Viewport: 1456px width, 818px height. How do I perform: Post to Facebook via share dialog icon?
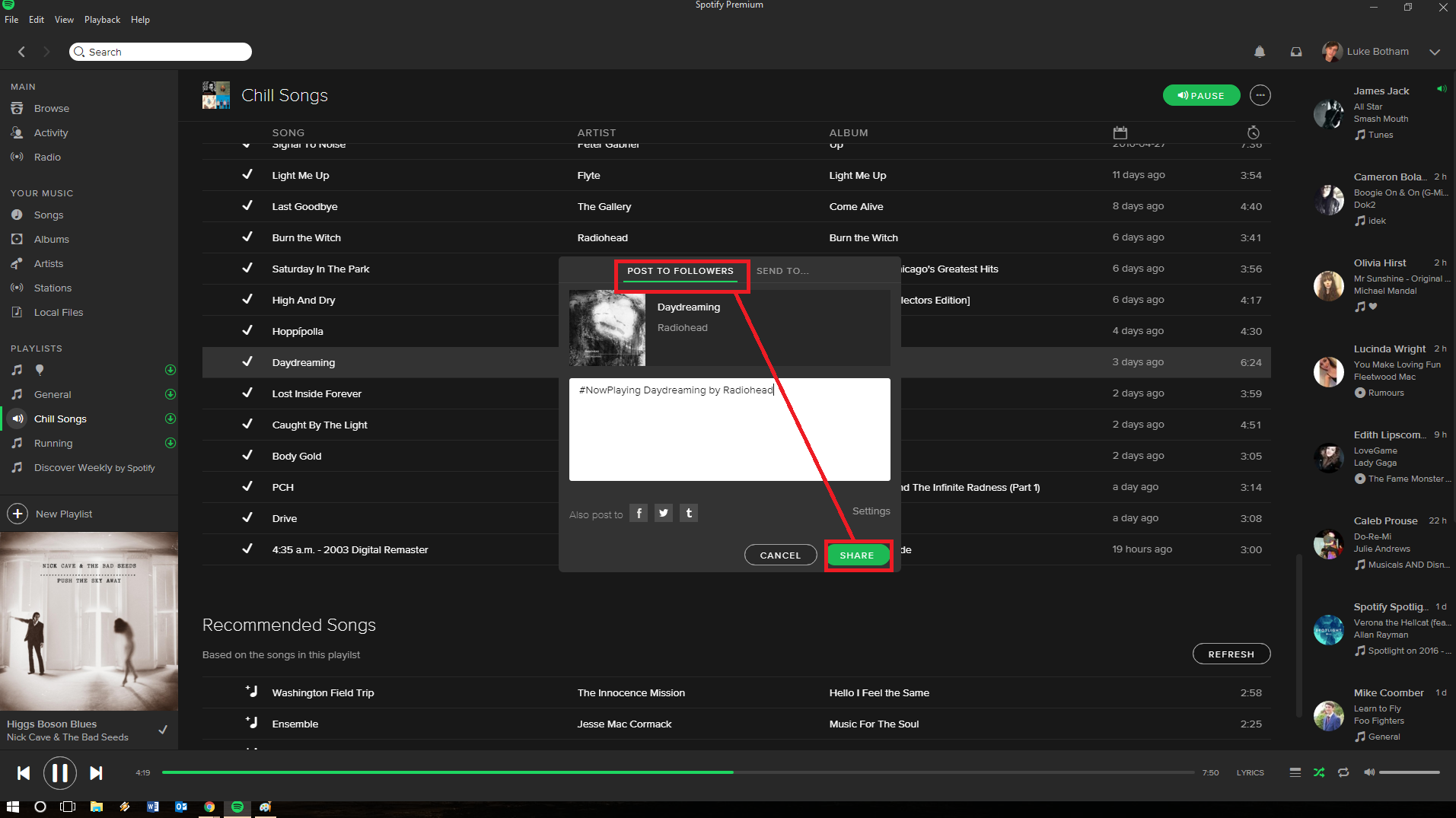click(x=639, y=513)
